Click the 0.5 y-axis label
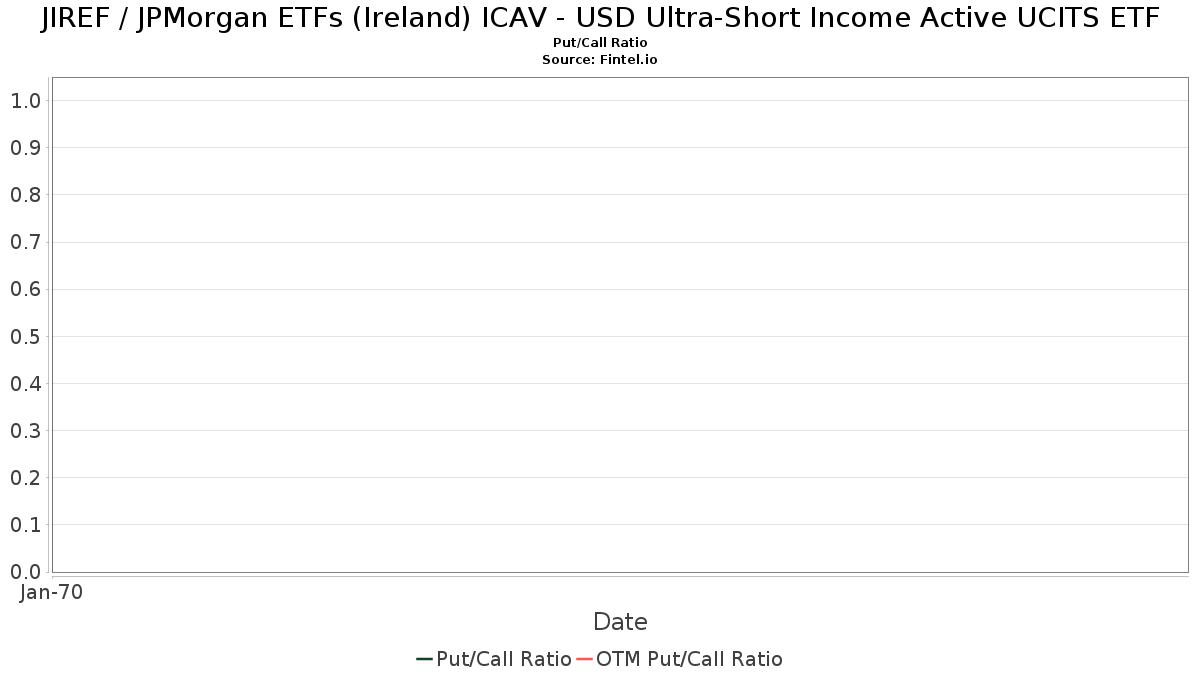The width and height of the screenshot is (1200, 675). pyautogui.click(x=25, y=336)
